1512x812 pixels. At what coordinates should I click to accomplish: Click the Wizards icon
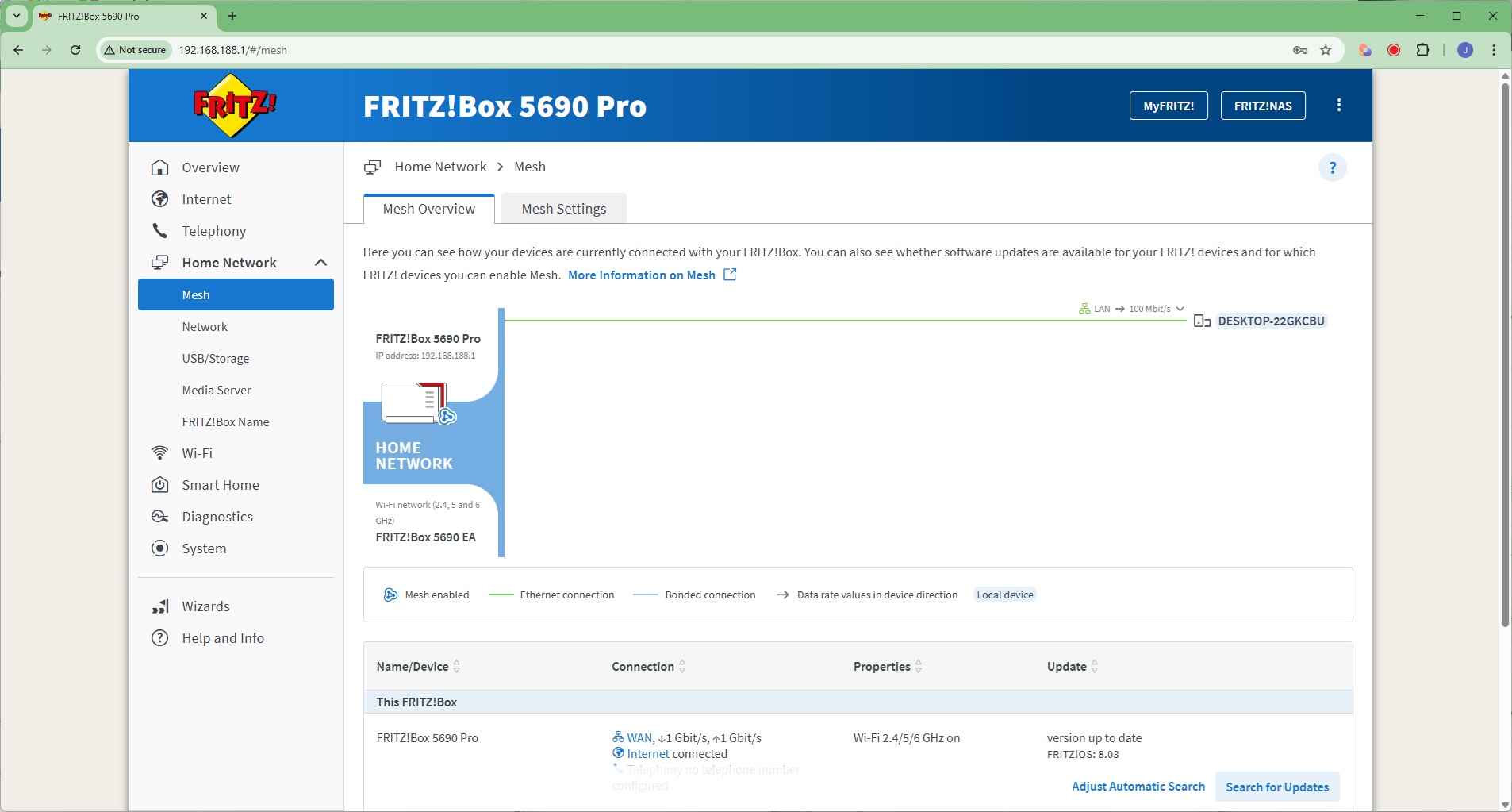pos(160,606)
